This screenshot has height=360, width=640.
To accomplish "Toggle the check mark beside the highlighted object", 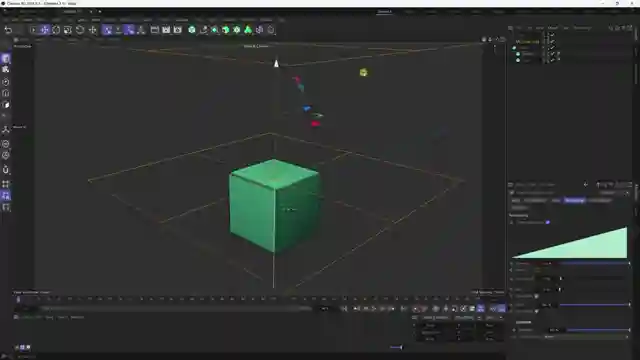I will [x=552, y=42].
